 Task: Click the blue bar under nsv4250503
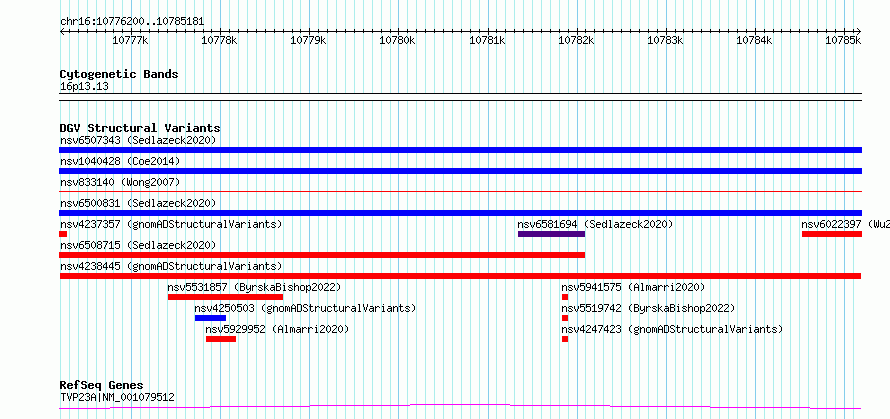211,318
